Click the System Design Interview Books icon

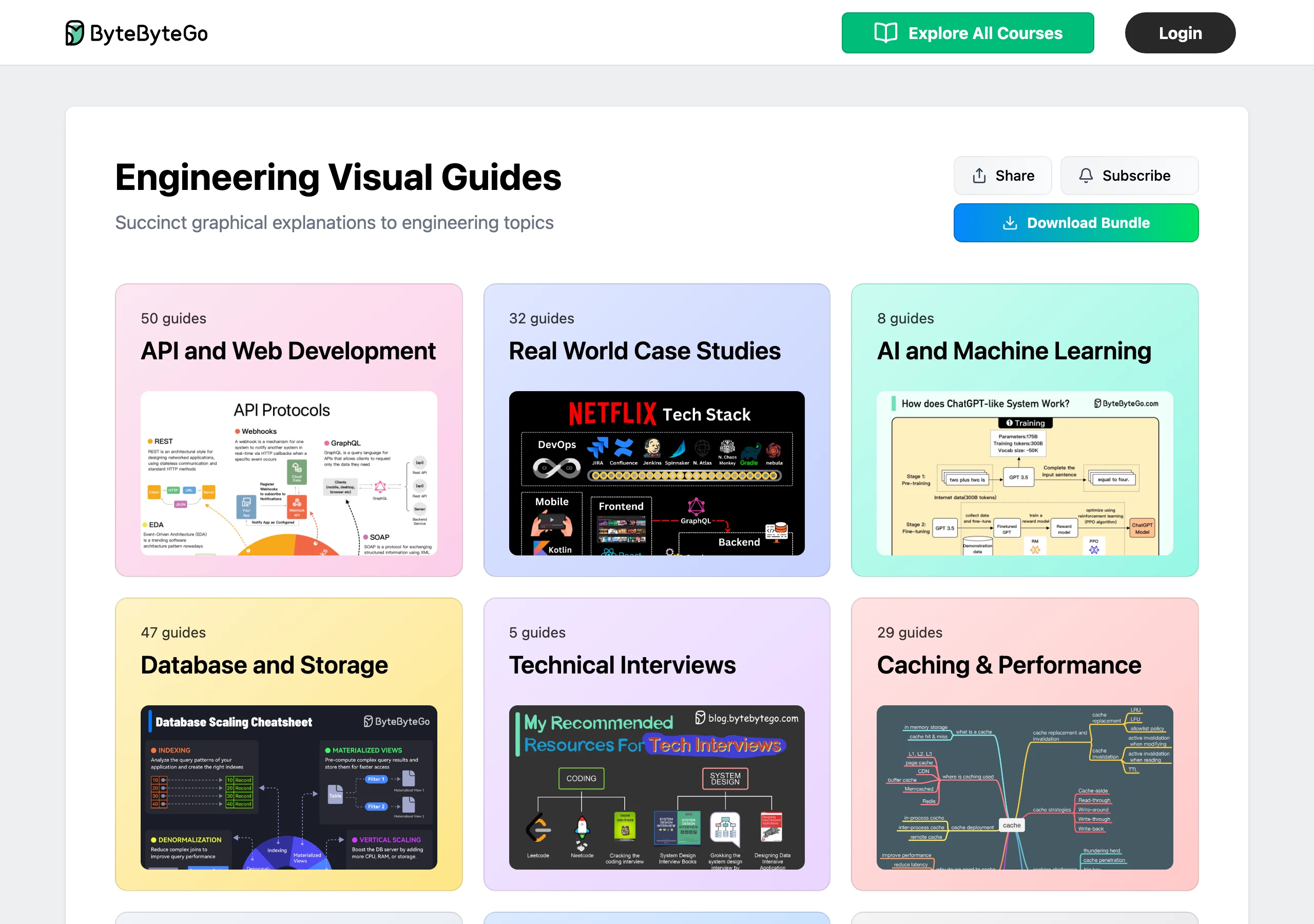click(677, 828)
